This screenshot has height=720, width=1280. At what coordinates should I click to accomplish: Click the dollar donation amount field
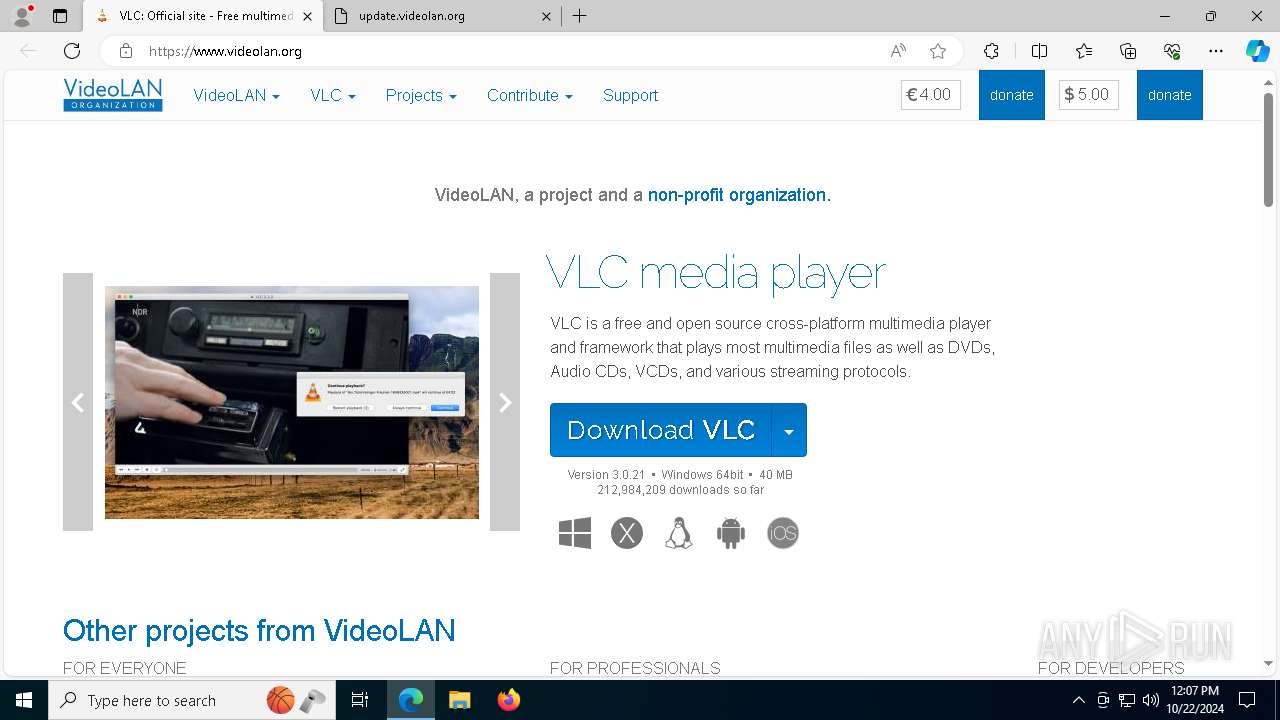pyautogui.click(x=1089, y=95)
